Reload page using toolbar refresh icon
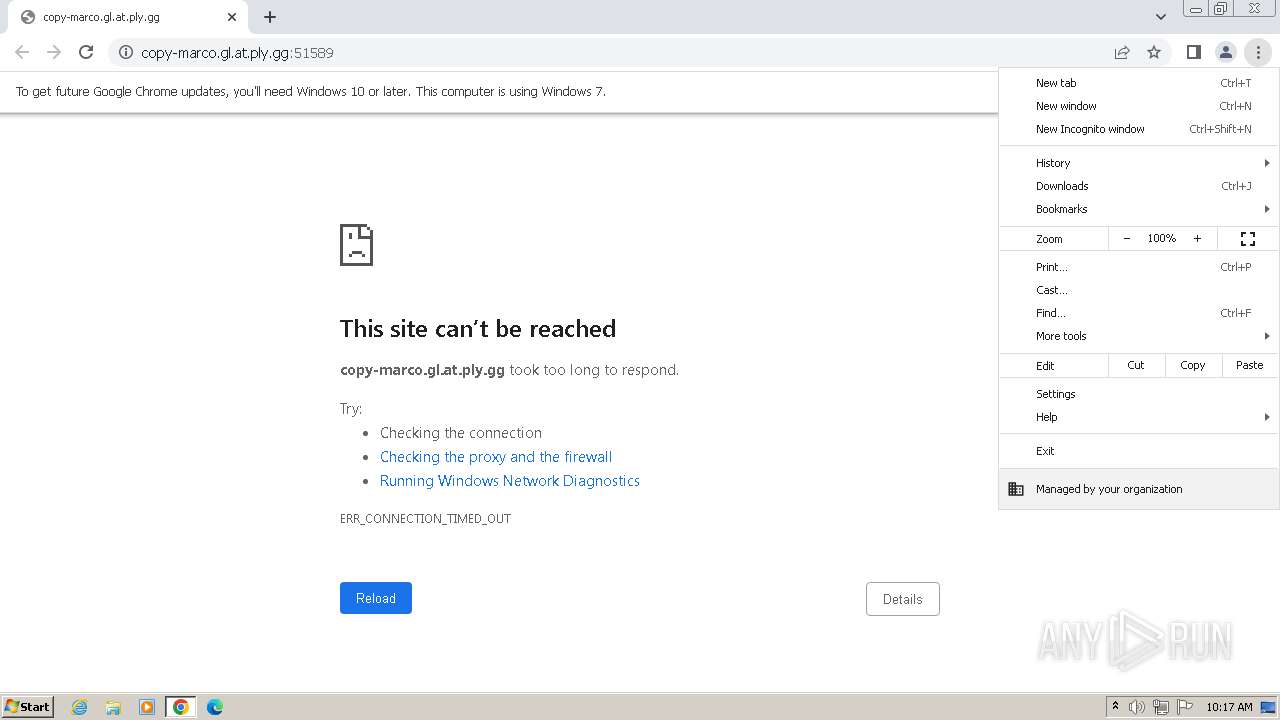Viewport: 1280px width, 720px height. point(86,52)
